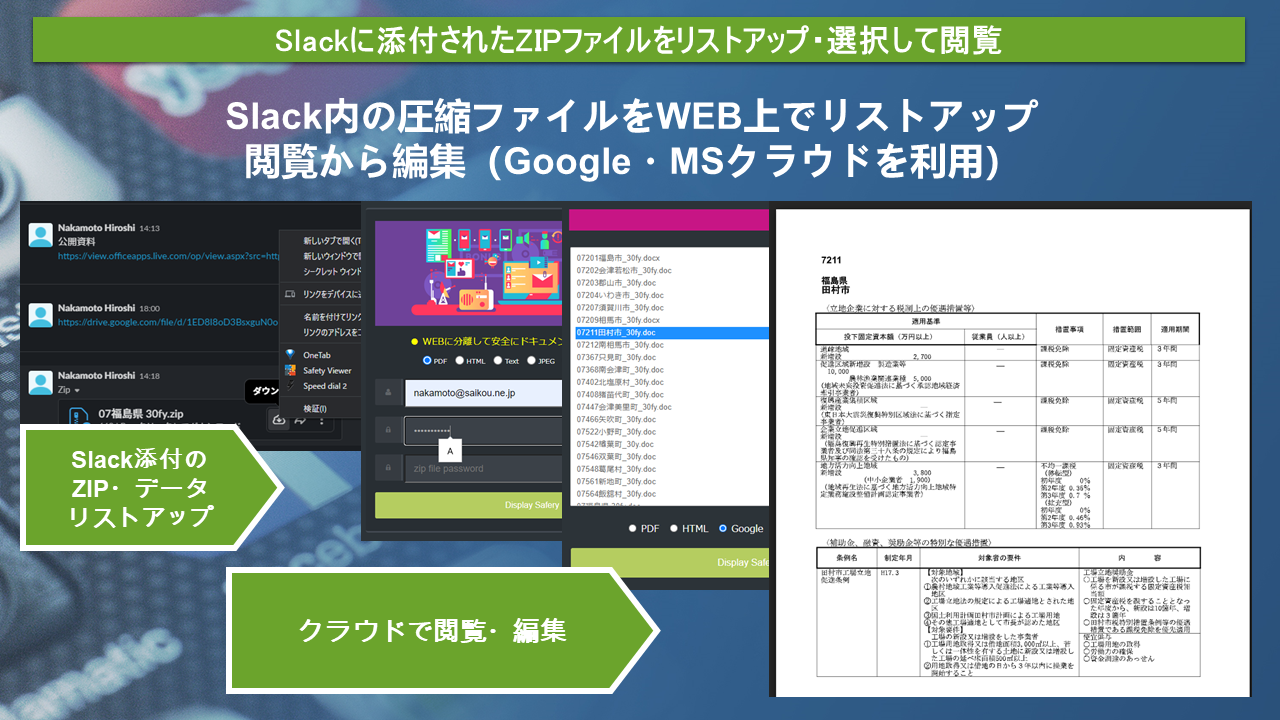1280x720 pixels.
Task: Click the user icon beside the email field
Action: [x=388, y=394]
